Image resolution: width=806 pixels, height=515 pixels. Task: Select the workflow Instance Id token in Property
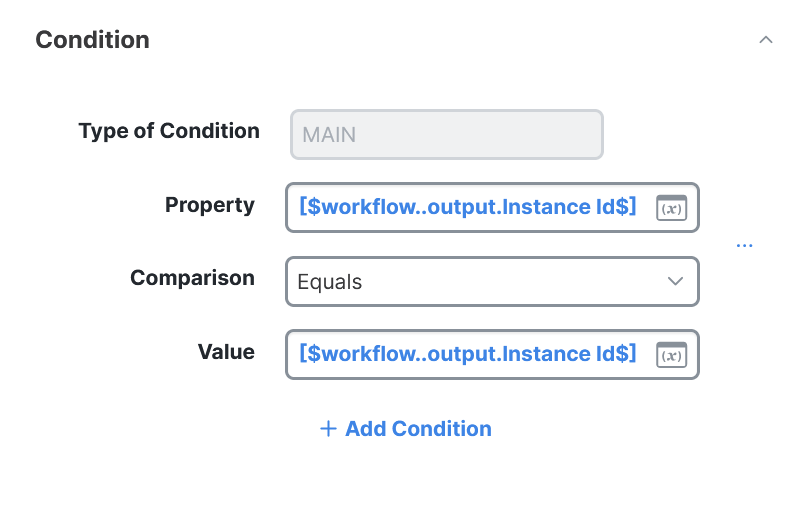pos(467,207)
